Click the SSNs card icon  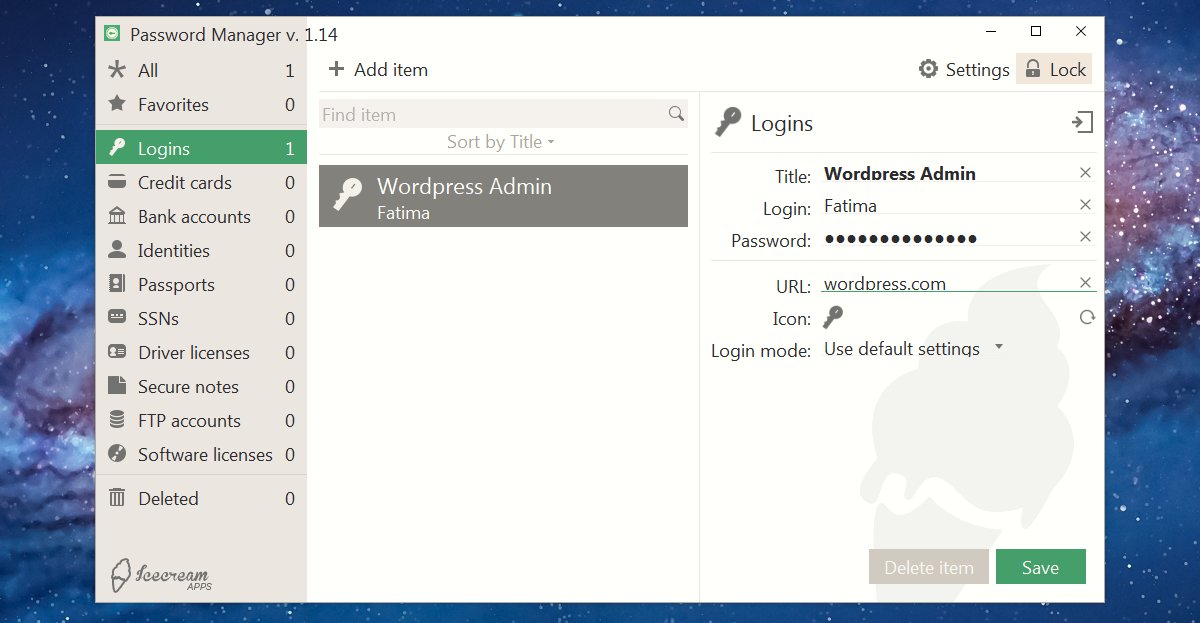click(x=117, y=318)
